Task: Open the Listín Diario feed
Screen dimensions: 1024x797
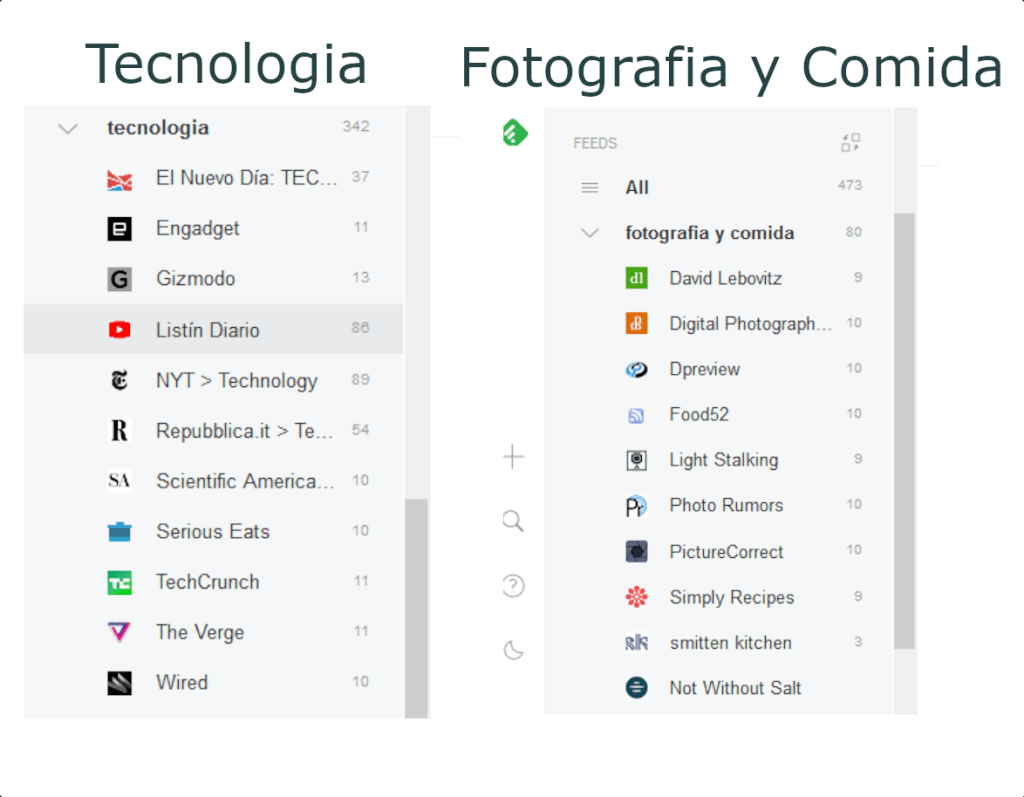Action: [207, 330]
